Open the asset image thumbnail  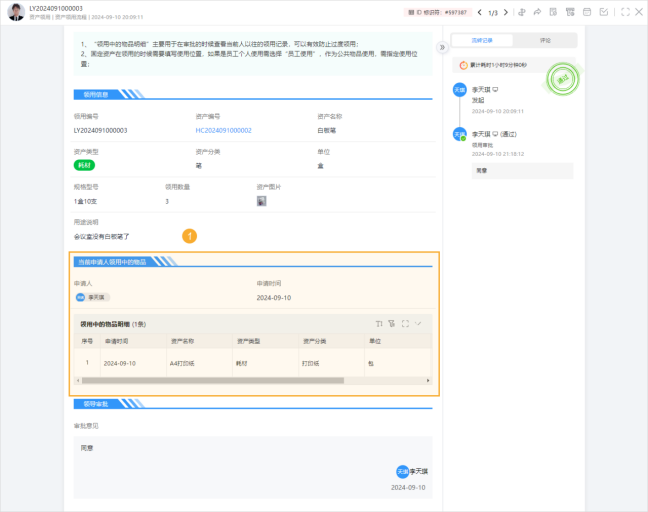pos(261,201)
